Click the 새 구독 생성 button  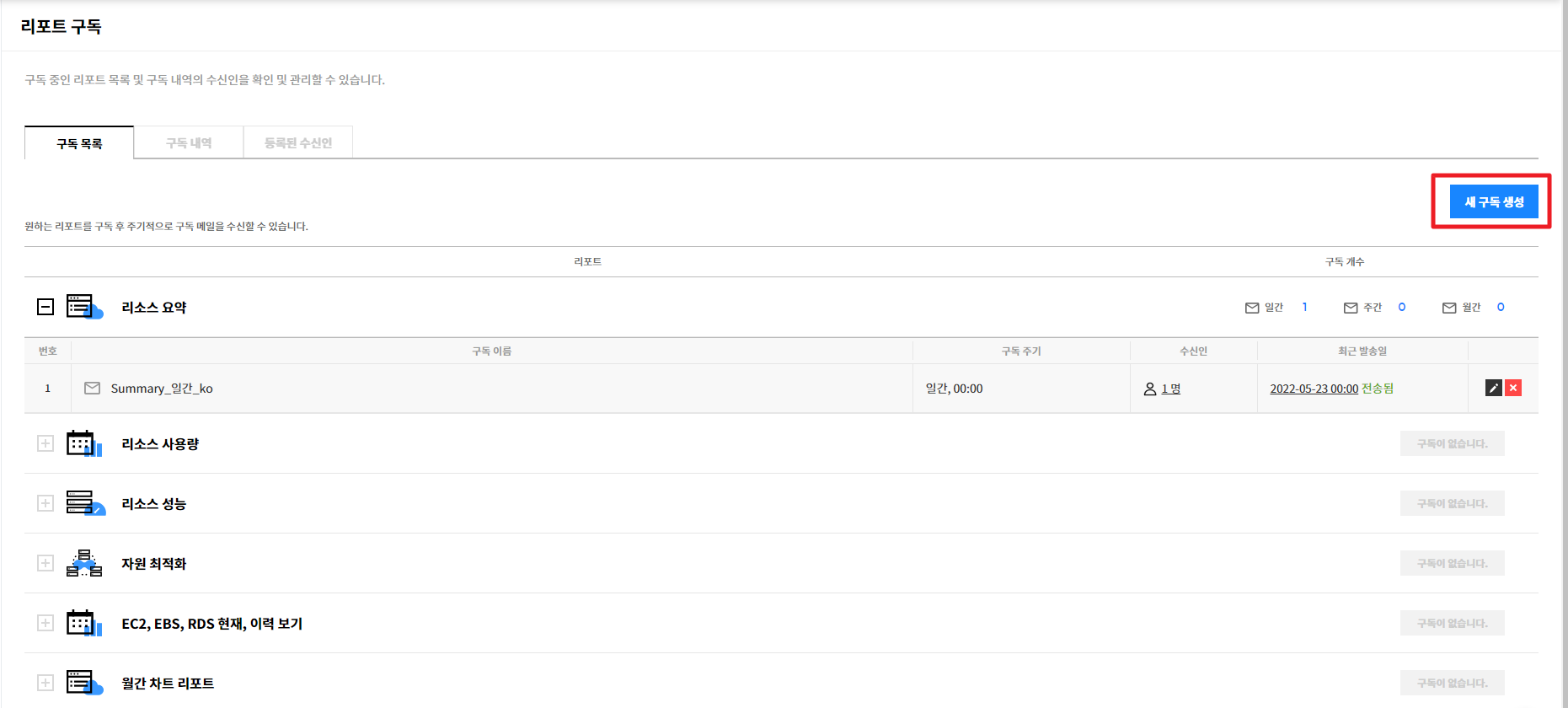(x=1493, y=202)
